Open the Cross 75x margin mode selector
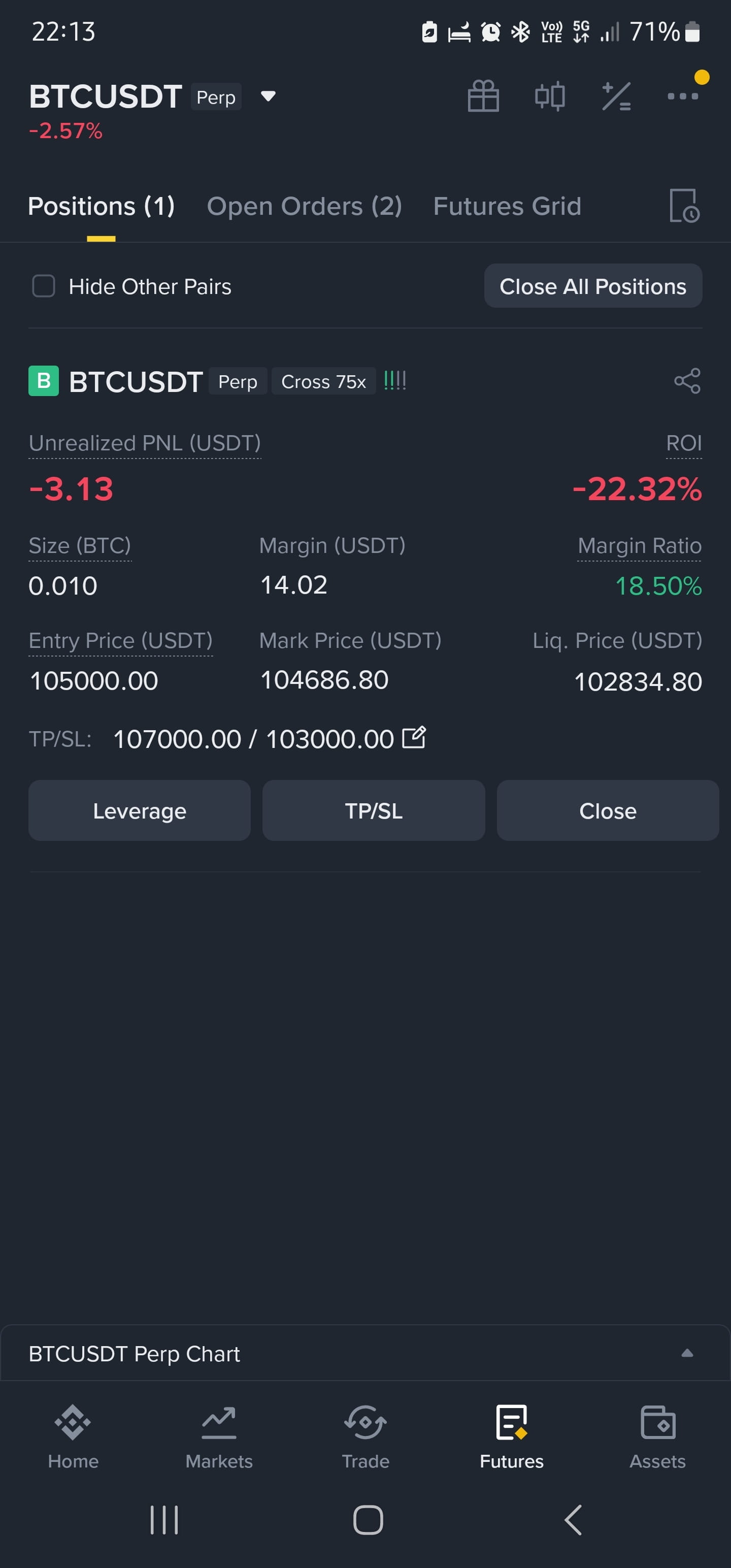This screenshot has width=731, height=1568. point(323,382)
